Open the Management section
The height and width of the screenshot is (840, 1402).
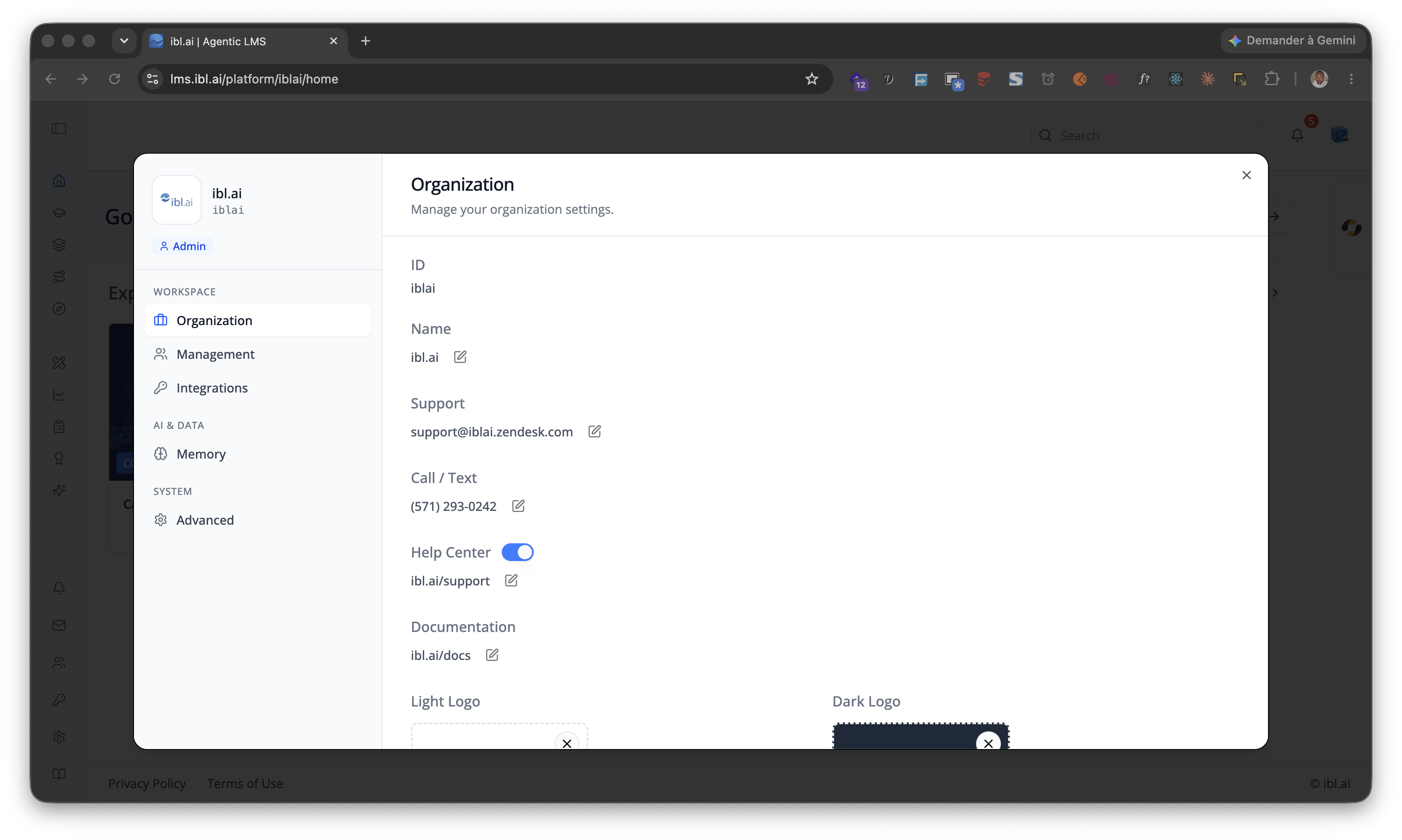[258, 354]
